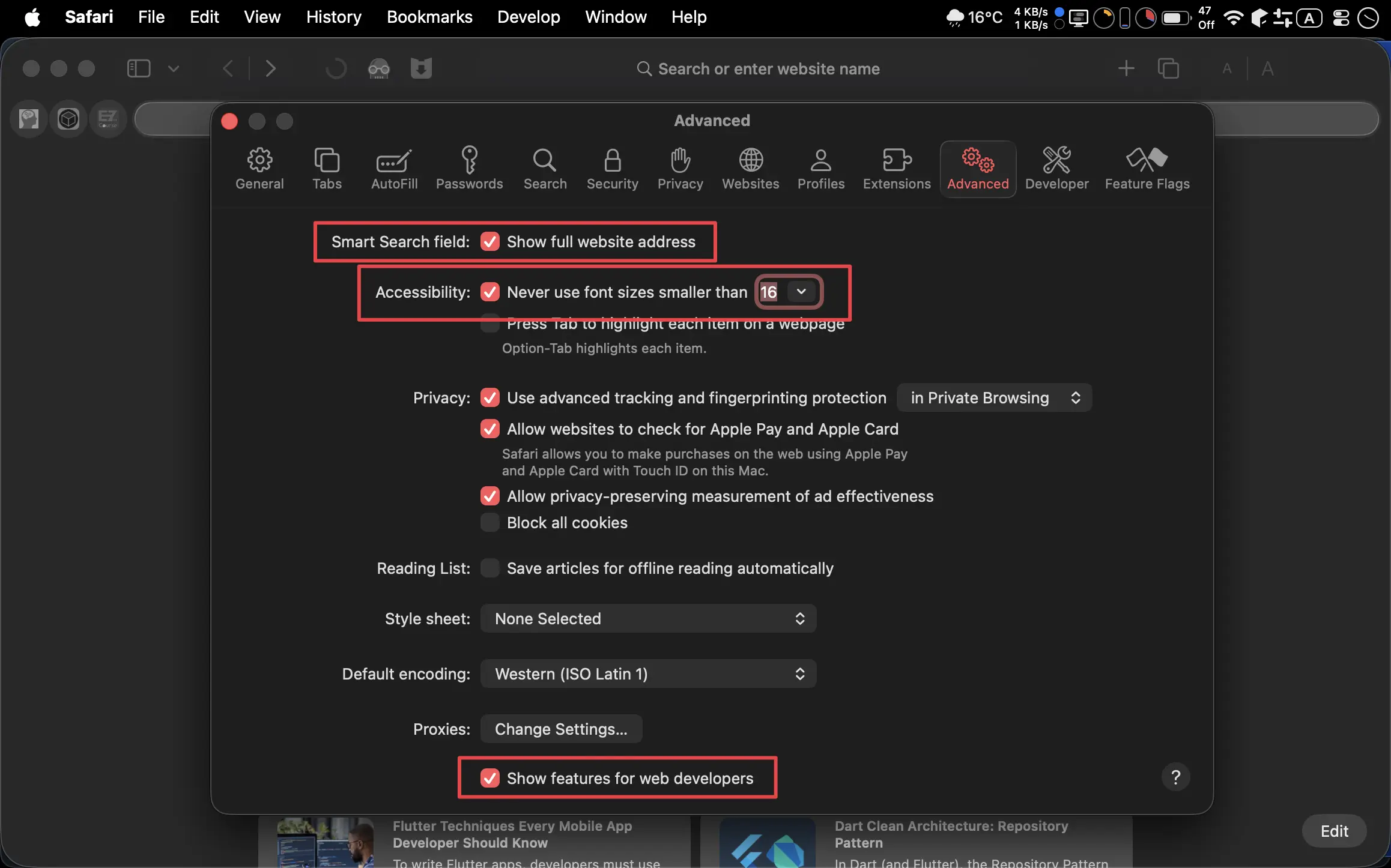Click the help question mark button

[1175, 777]
